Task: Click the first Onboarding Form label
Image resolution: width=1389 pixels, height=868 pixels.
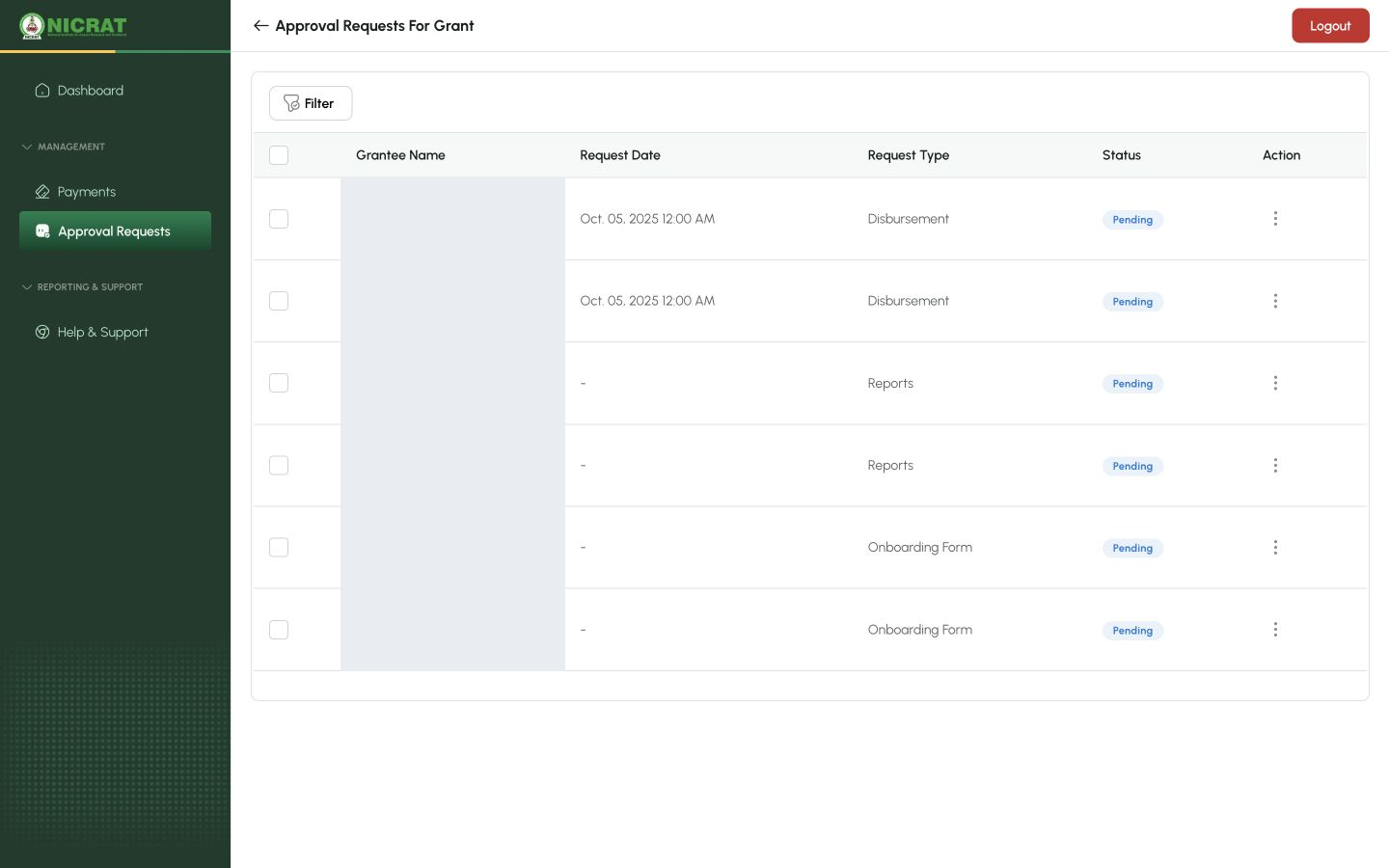Action: point(919,547)
